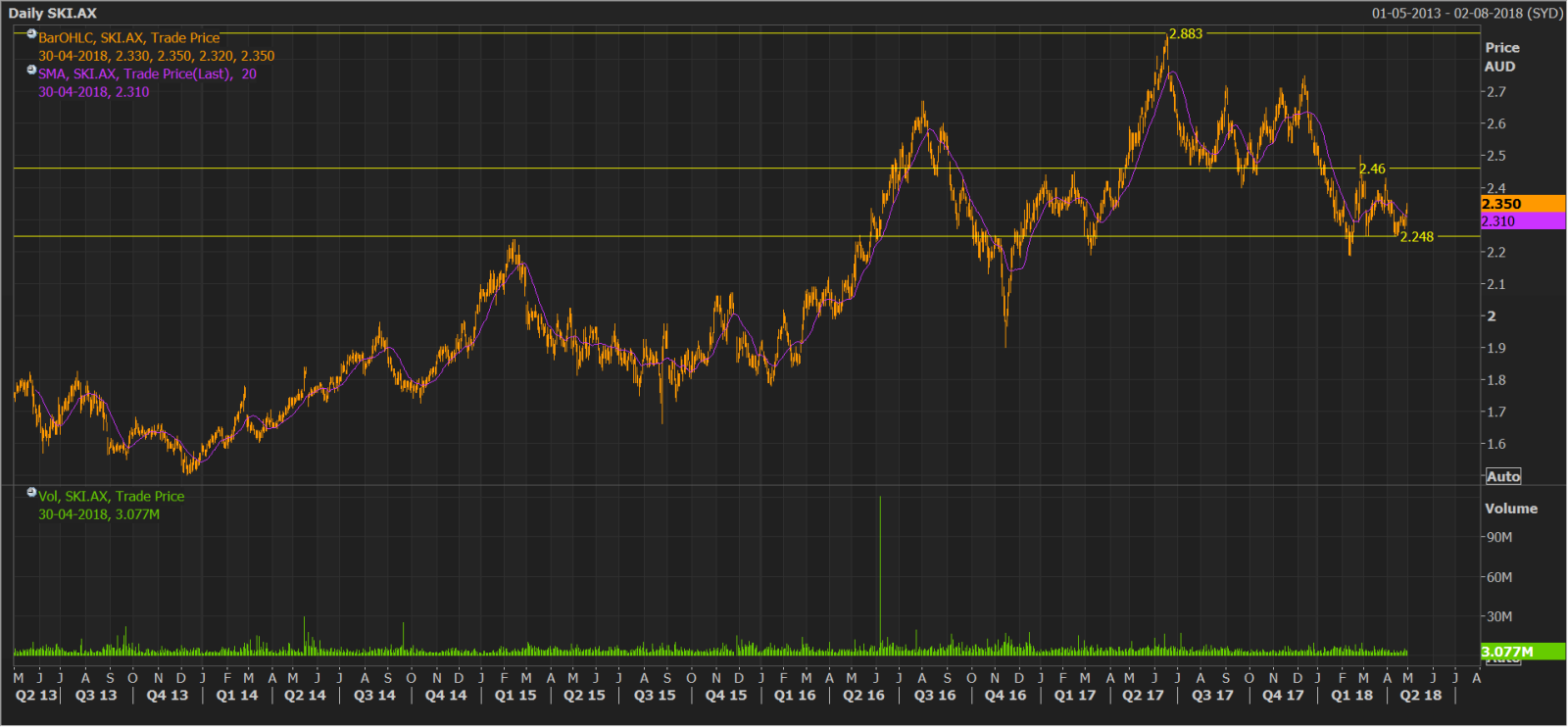Click the Q3 17 quarter label

click(1212, 695)
